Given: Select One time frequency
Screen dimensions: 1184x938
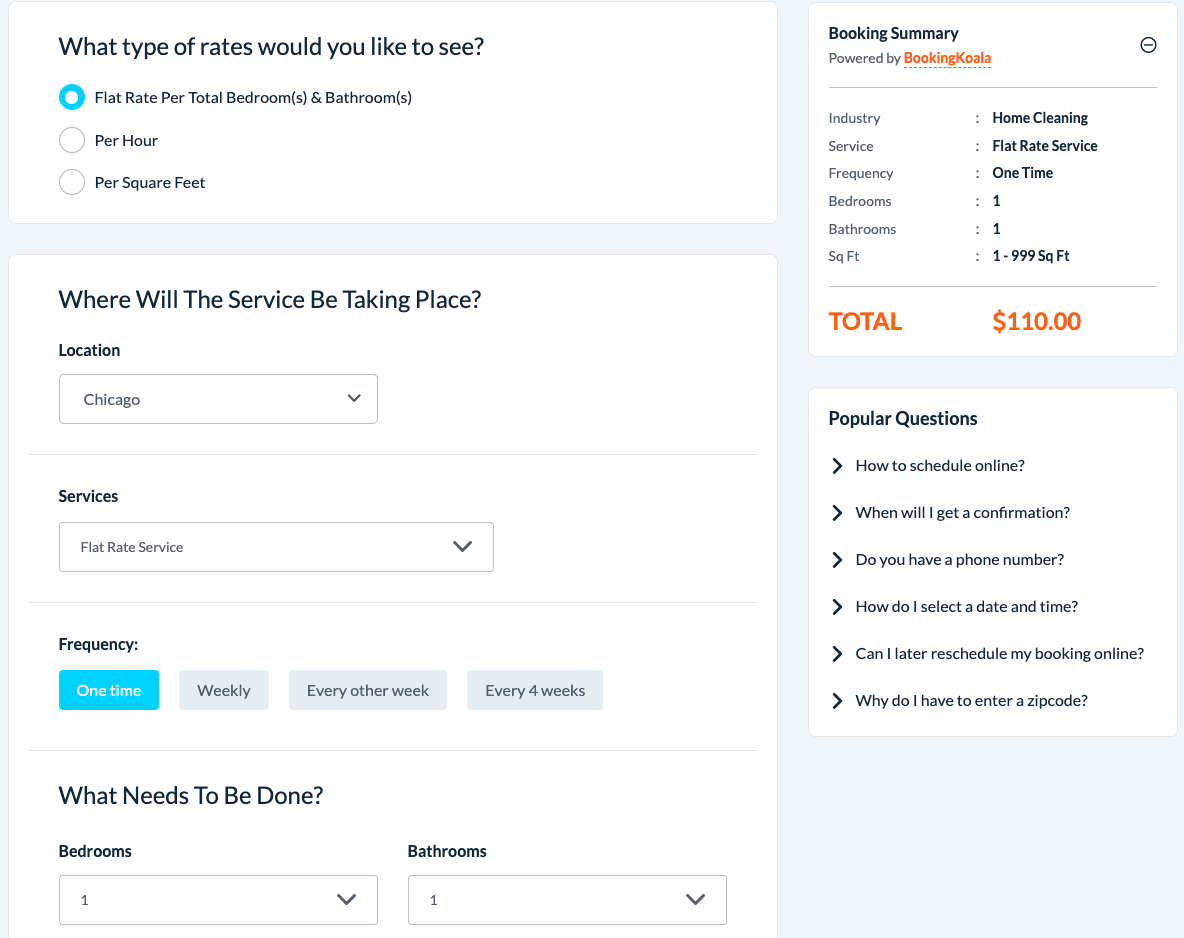Looking at the screenshot, I should 109,690.
